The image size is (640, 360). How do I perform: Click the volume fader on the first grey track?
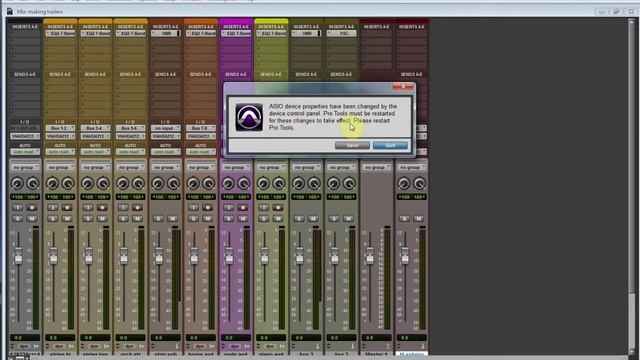18,255
